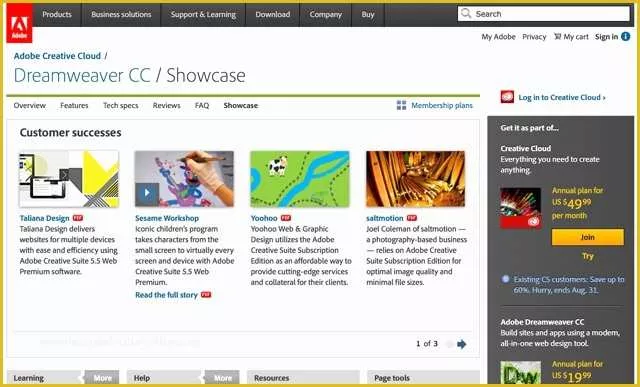Open the Yoohoo story link
Viewport: 640px width, 387px height.
264,218
